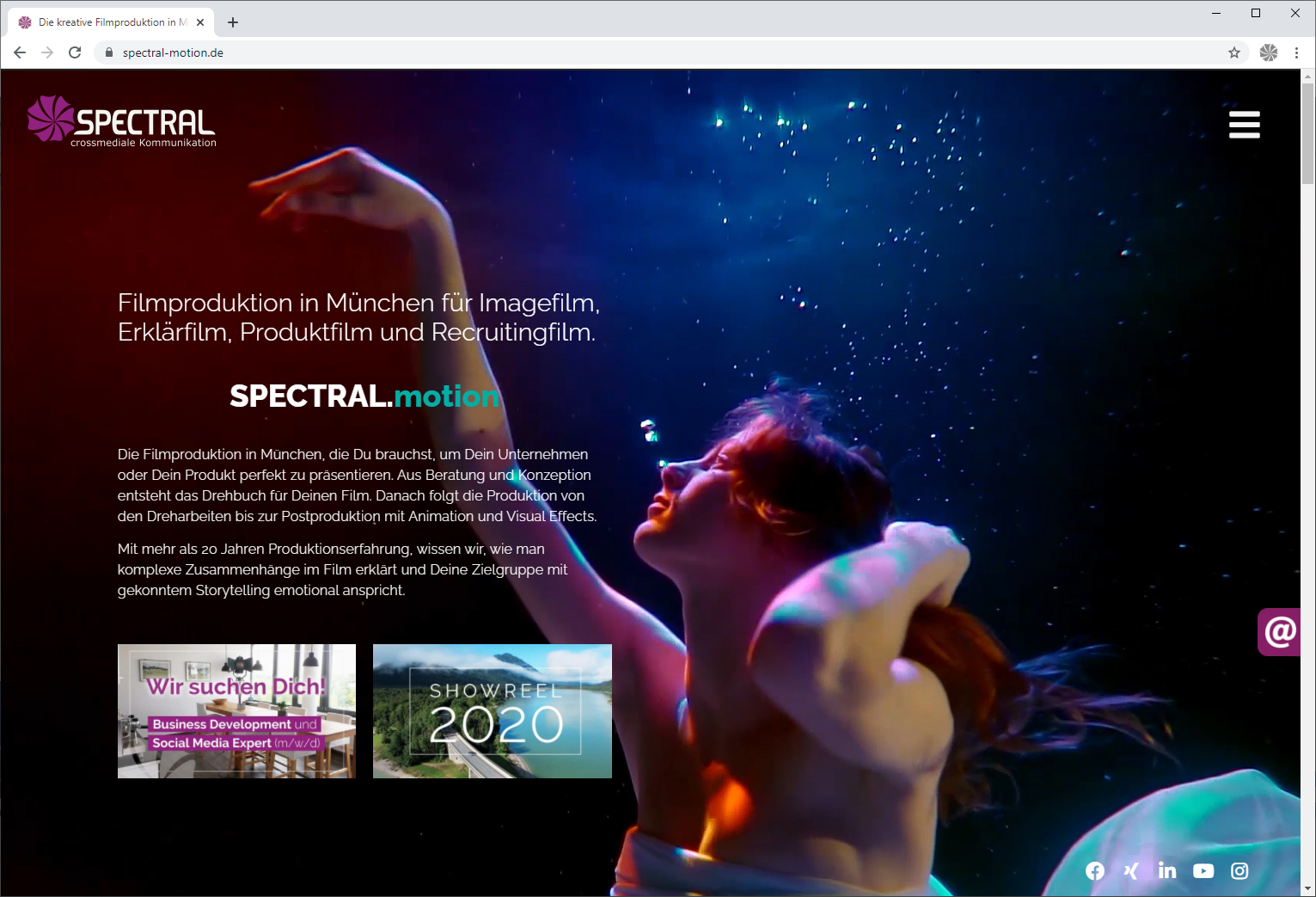Open the Instagram profile
This screenshot has width=1316, height=897.
[1239, 871]
